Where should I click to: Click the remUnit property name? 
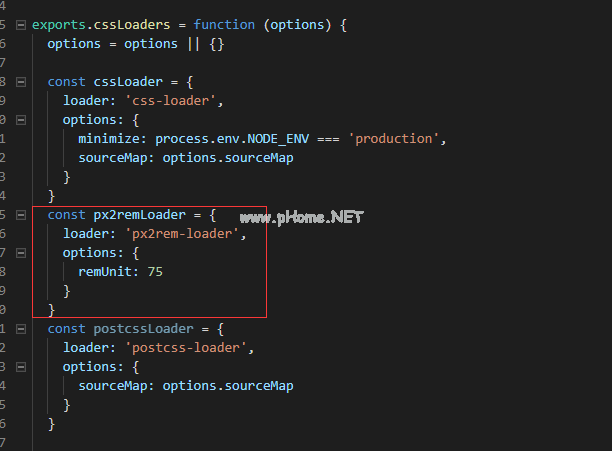(108, 272)
